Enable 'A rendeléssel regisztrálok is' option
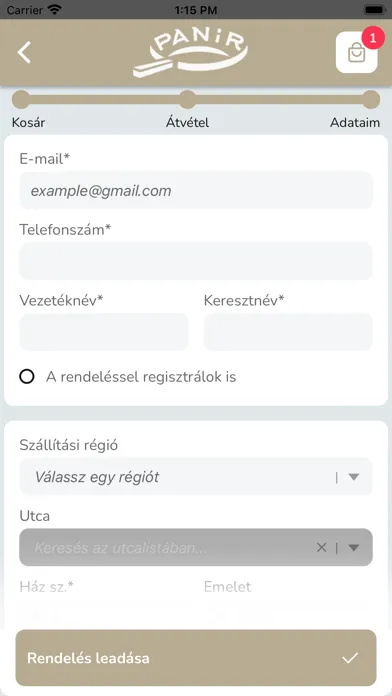Image resolution: width=392 pixels, height=696 pixels. [x=27, y=377]
